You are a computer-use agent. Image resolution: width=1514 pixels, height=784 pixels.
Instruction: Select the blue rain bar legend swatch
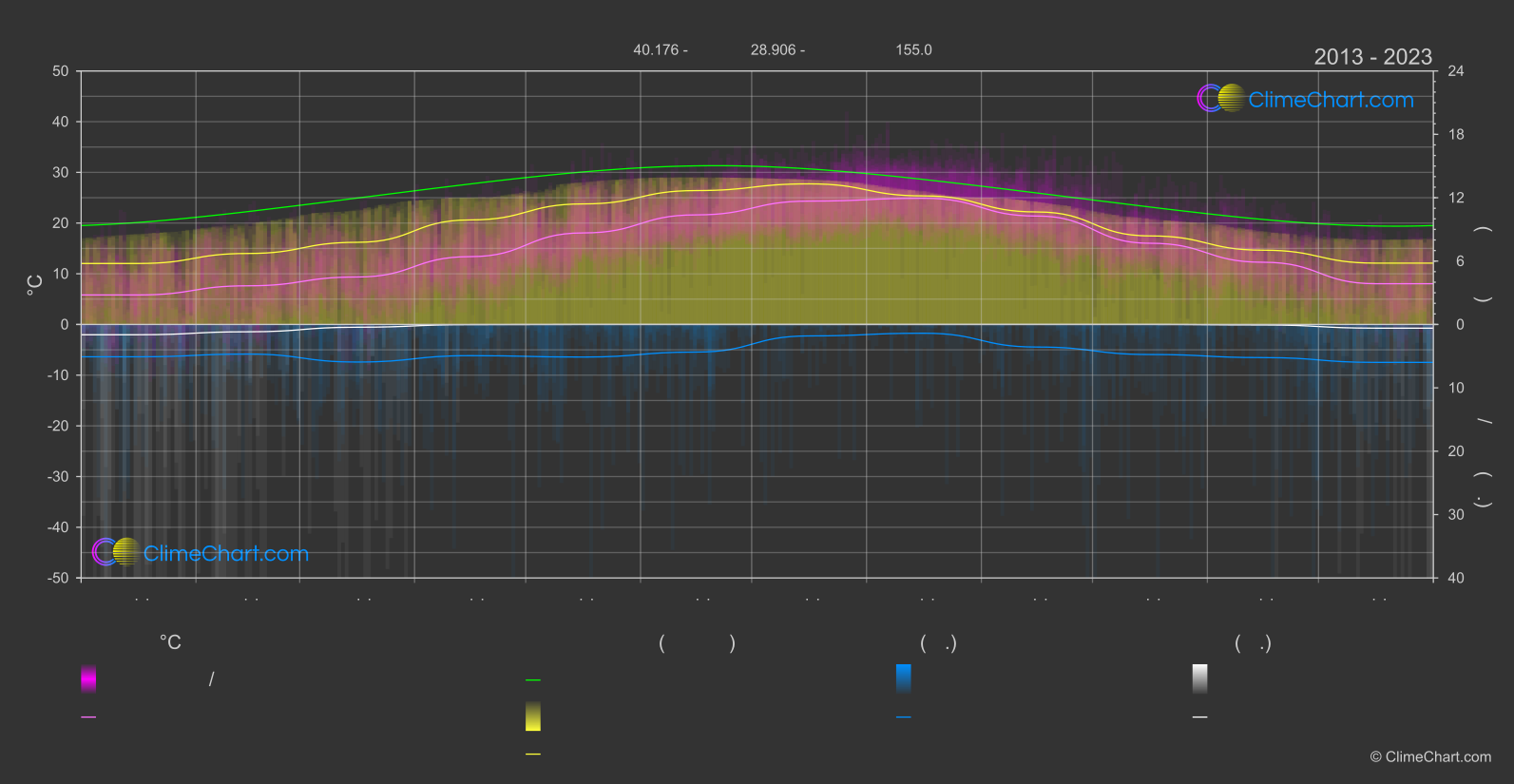[904, 679]
